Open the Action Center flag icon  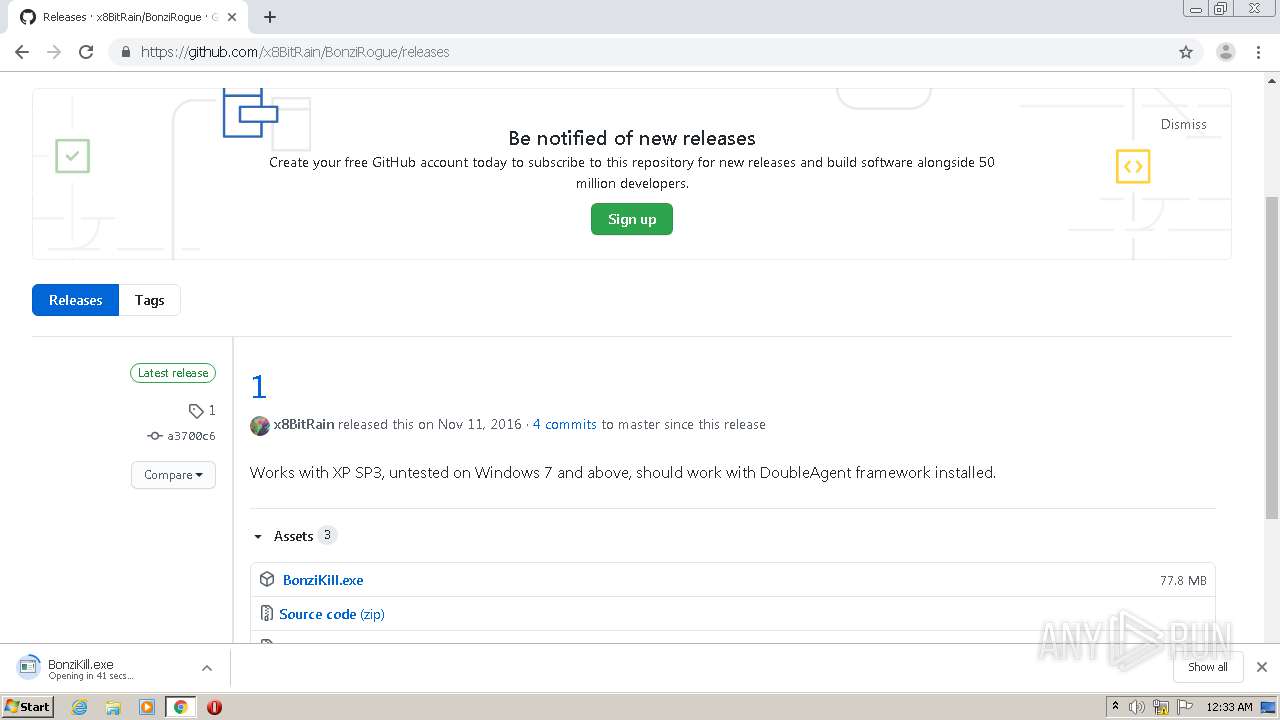(x=1183, y=707)
